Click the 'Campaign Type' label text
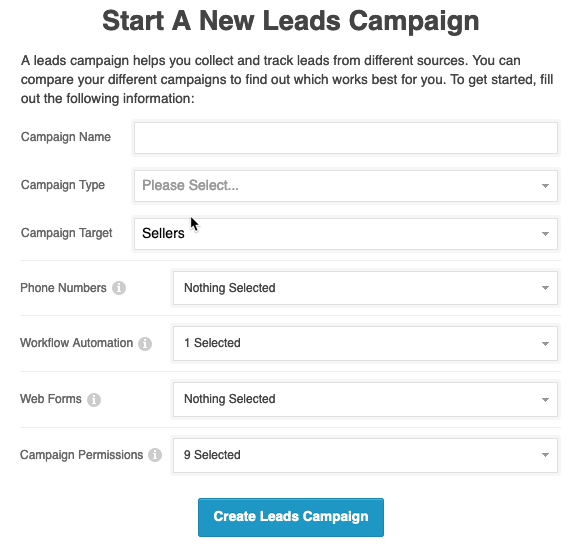Screen dimensions: 580x546 pyautogui.click(x=63, y=185)
